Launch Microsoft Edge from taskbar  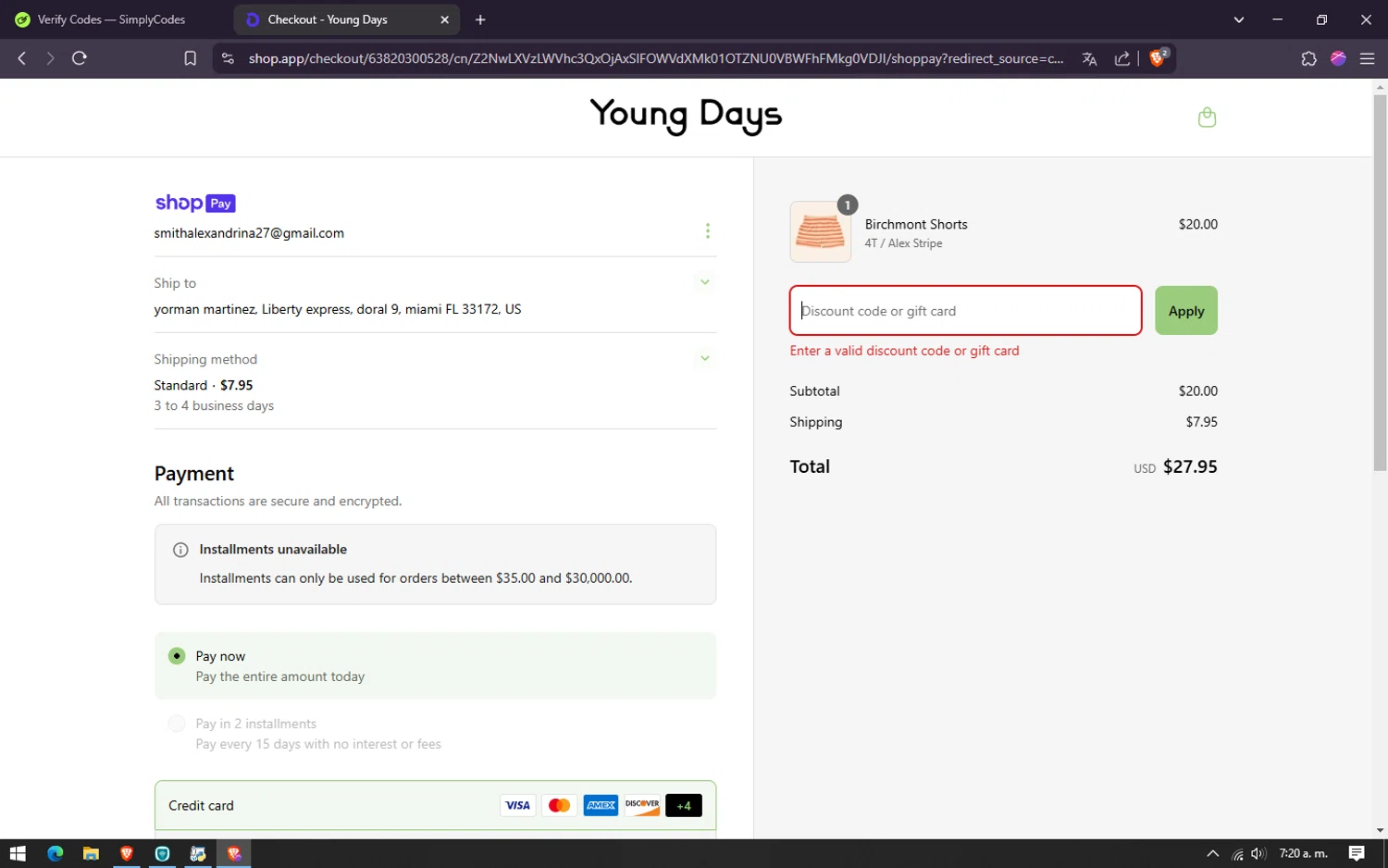click(55, 853)
